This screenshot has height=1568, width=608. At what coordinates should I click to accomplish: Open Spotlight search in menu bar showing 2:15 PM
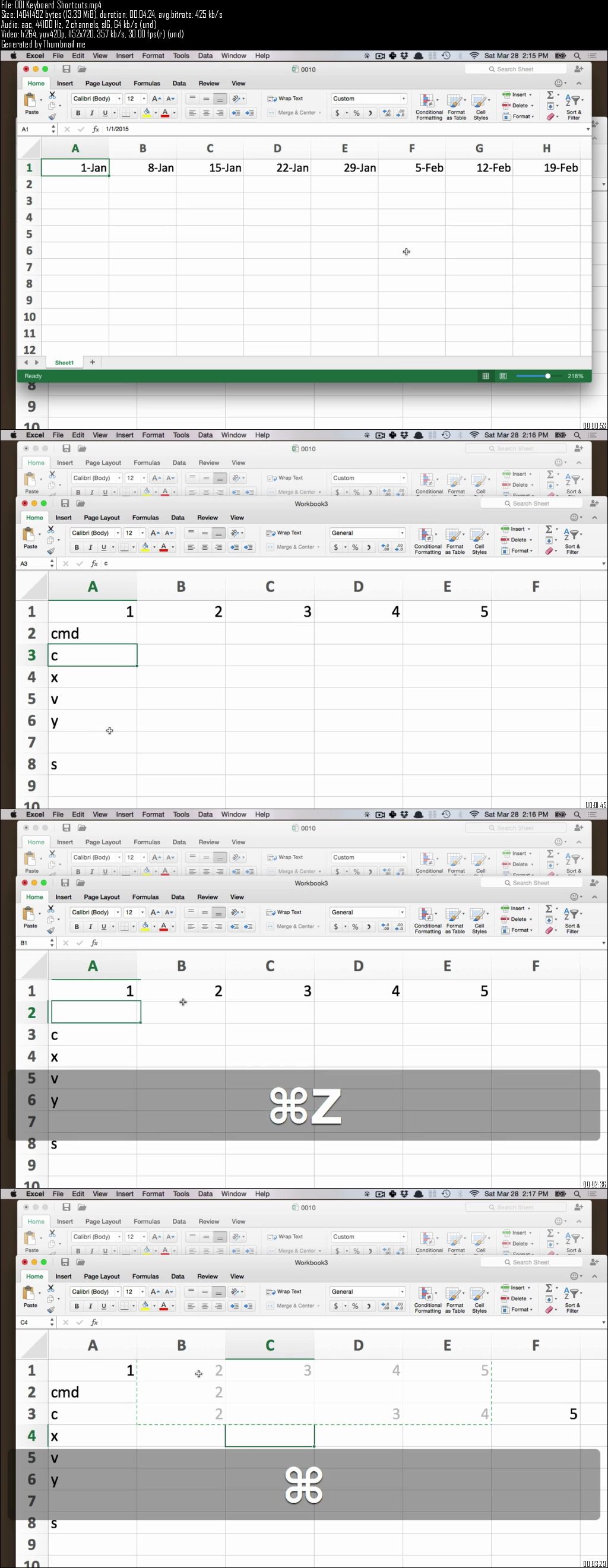click(x=577, y=55)
